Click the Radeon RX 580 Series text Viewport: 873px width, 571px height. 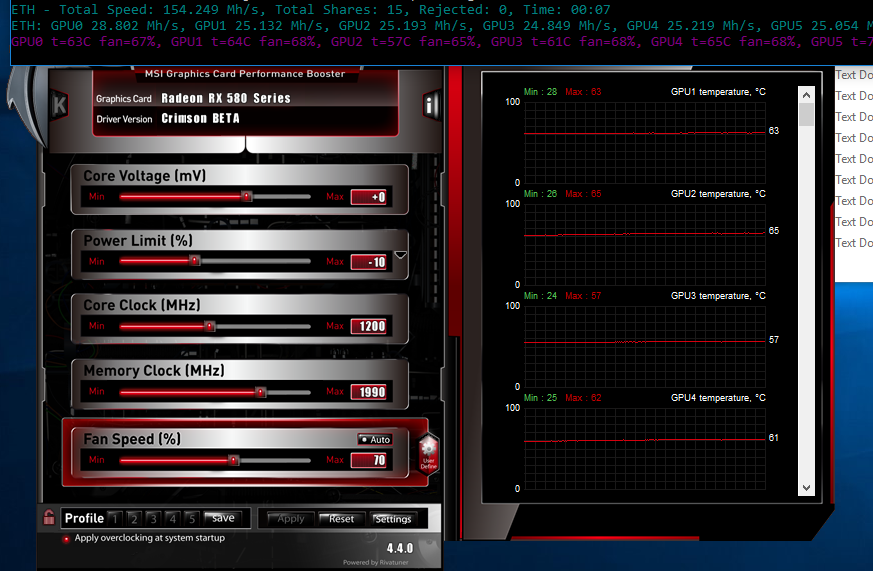[x=225, y=99]
